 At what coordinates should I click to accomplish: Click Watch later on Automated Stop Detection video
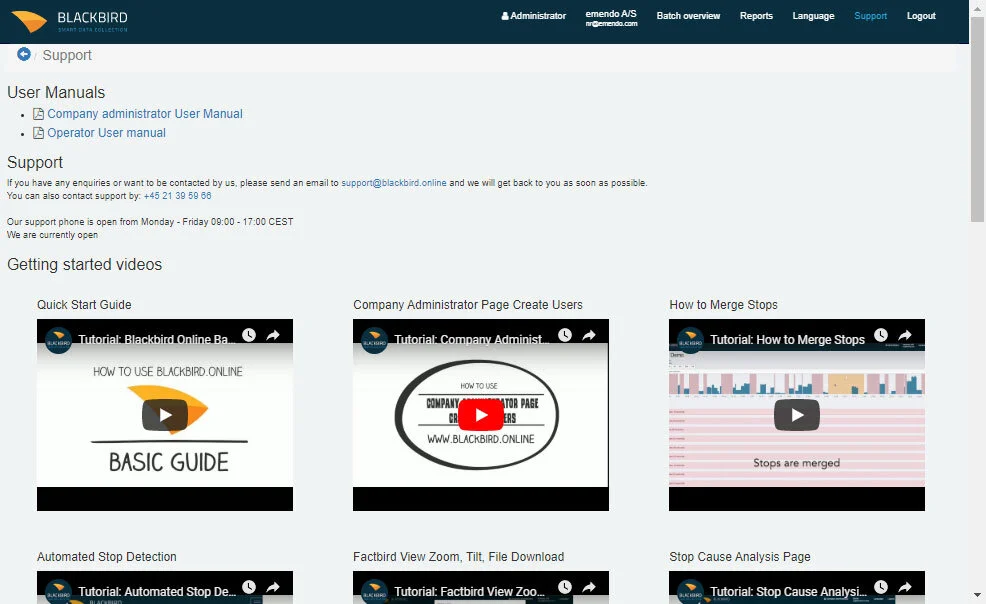tap(249, 587)
